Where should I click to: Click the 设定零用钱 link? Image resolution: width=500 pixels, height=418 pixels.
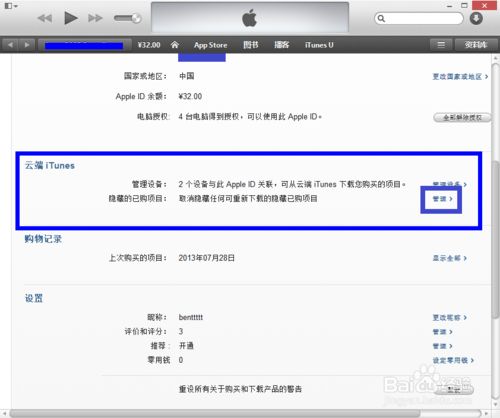tap(453, 360)
